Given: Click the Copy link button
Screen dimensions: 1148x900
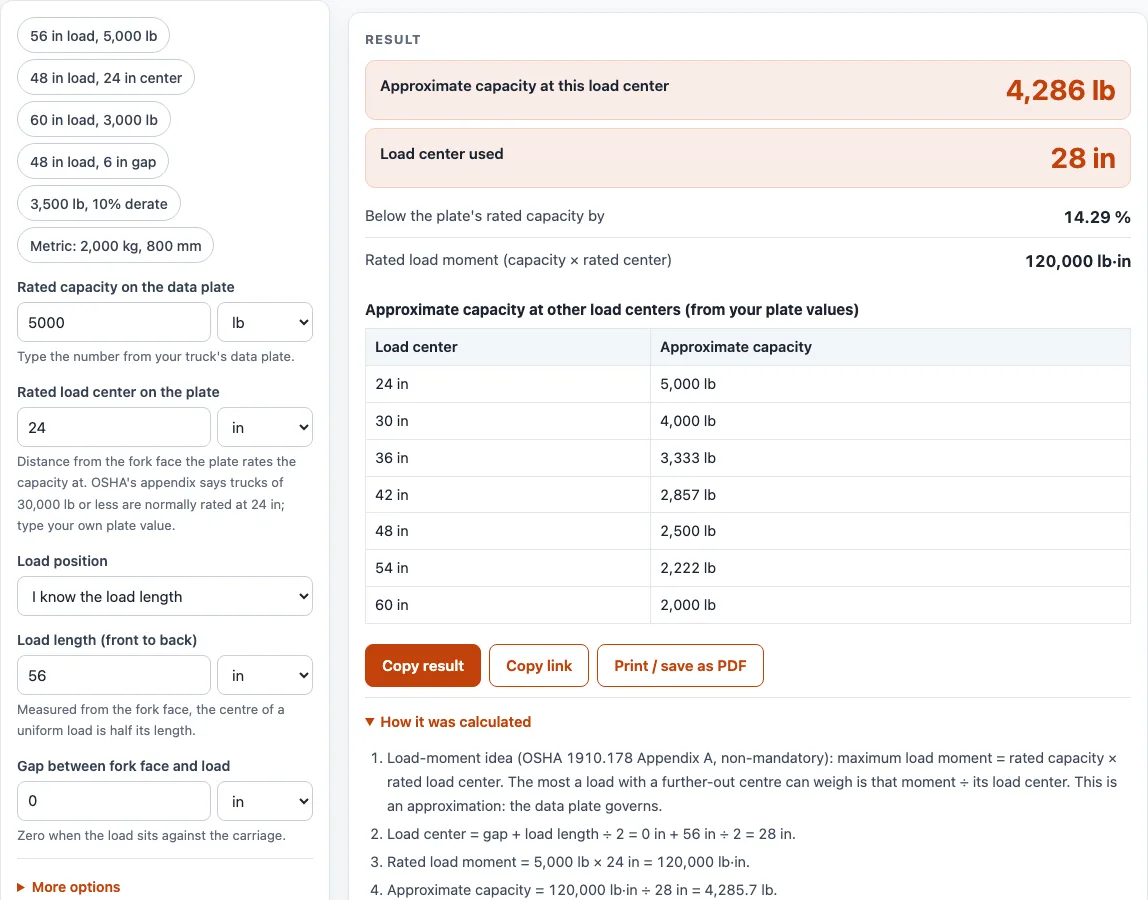Looking at the screenshot, I should click(x=539, y=666).
